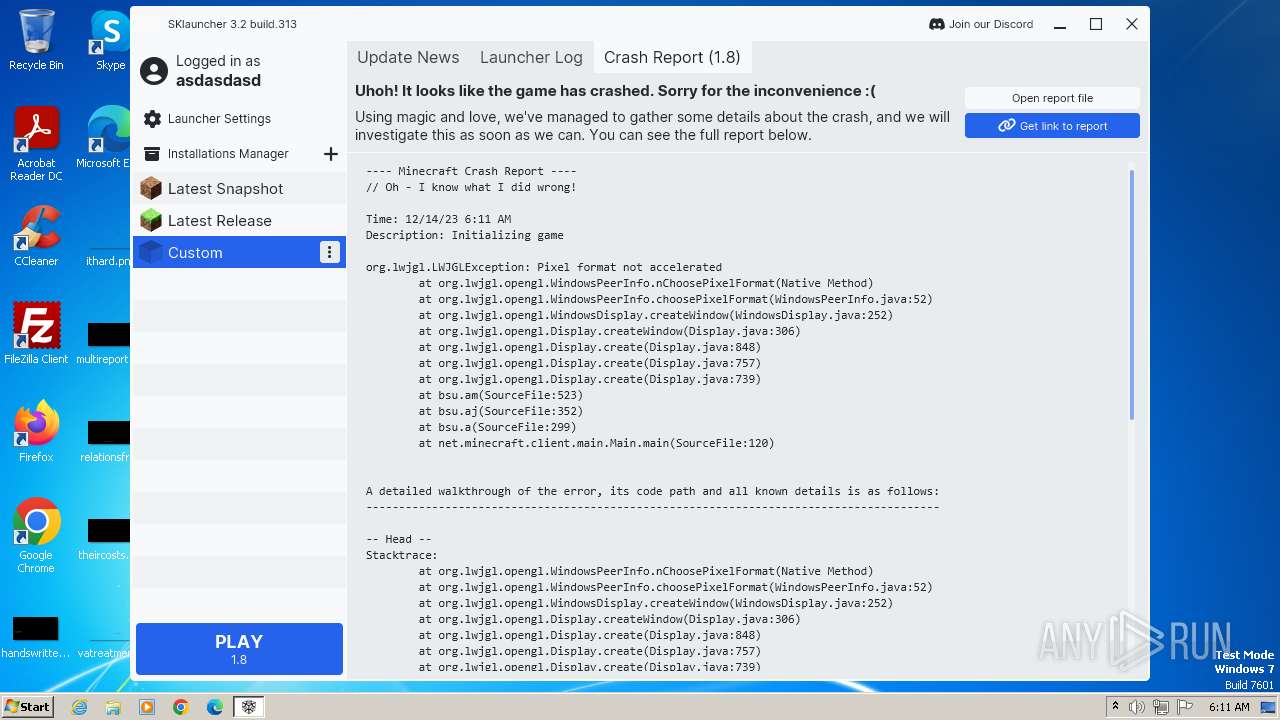Select the Latest Snapshot block icon
The height and width of the screenshot is (720, 1280).
click(x=151, y=188)
